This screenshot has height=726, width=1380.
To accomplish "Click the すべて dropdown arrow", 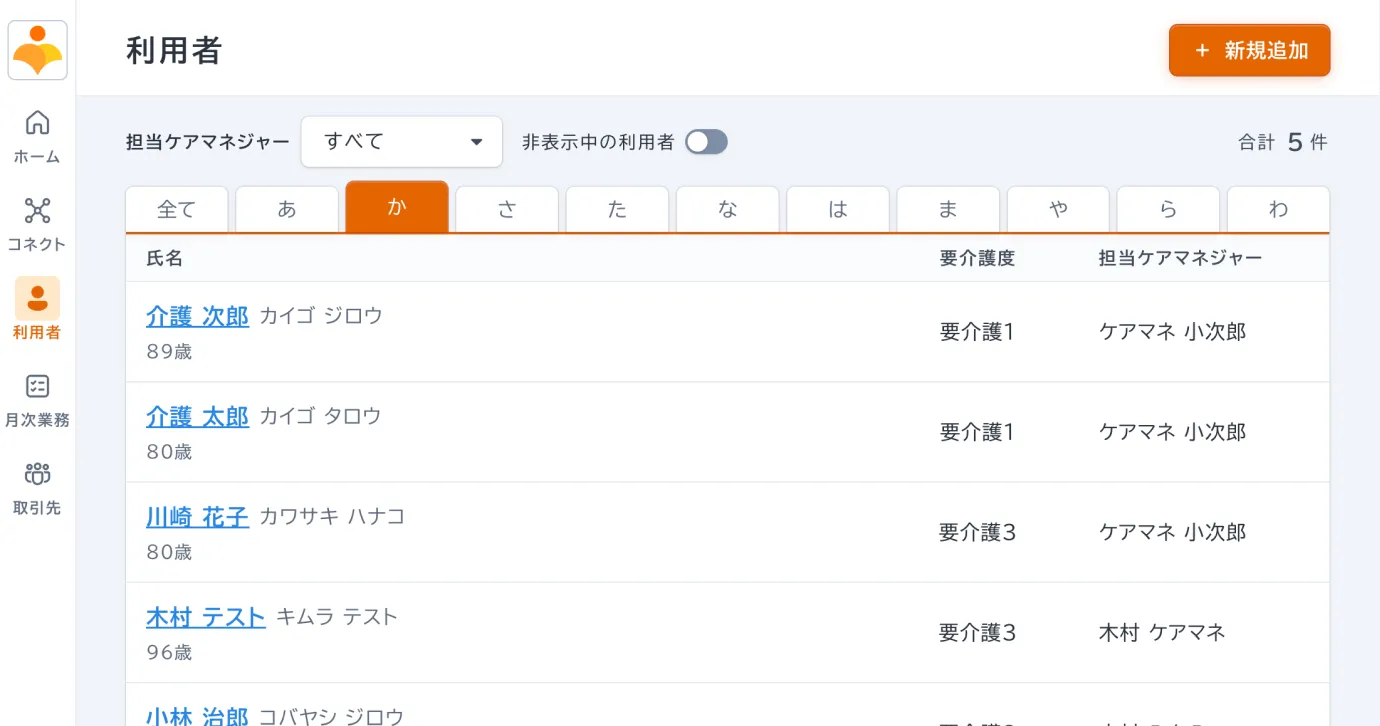I will pyautogui.click(x=476, y=142).
